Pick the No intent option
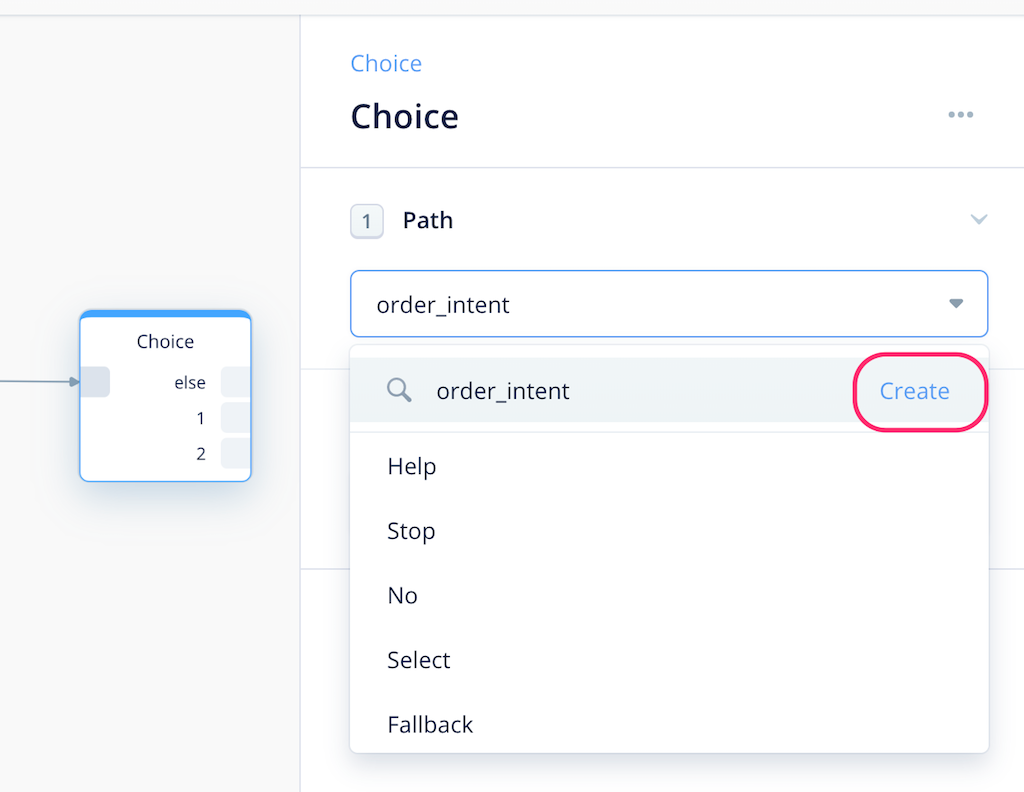 [402, 595]
